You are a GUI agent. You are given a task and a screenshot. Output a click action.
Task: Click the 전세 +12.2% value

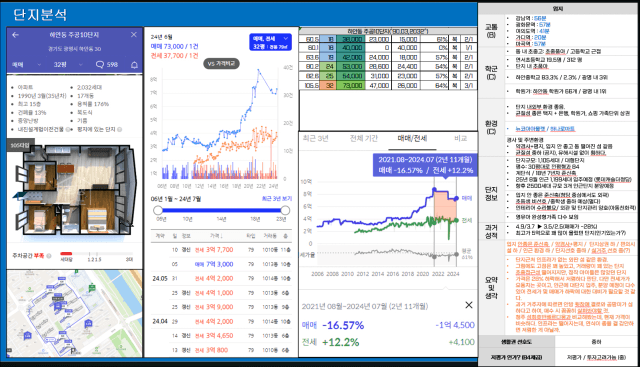(x=340, y=342)
